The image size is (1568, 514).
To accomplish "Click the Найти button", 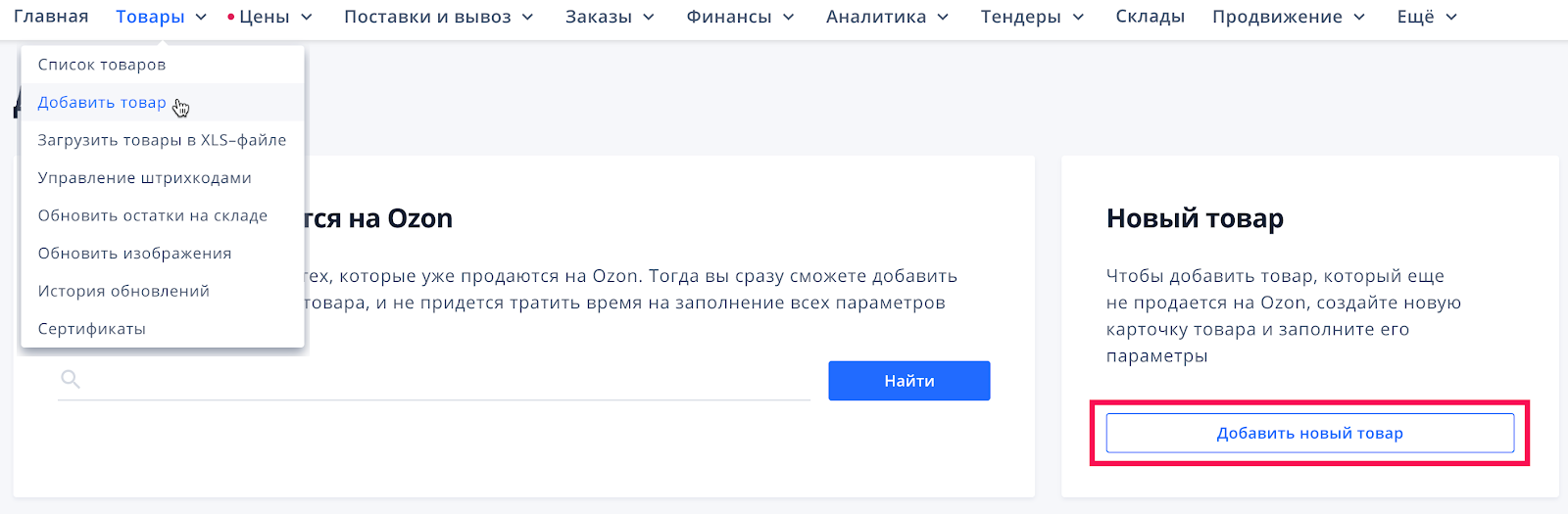I will (909, 381).
